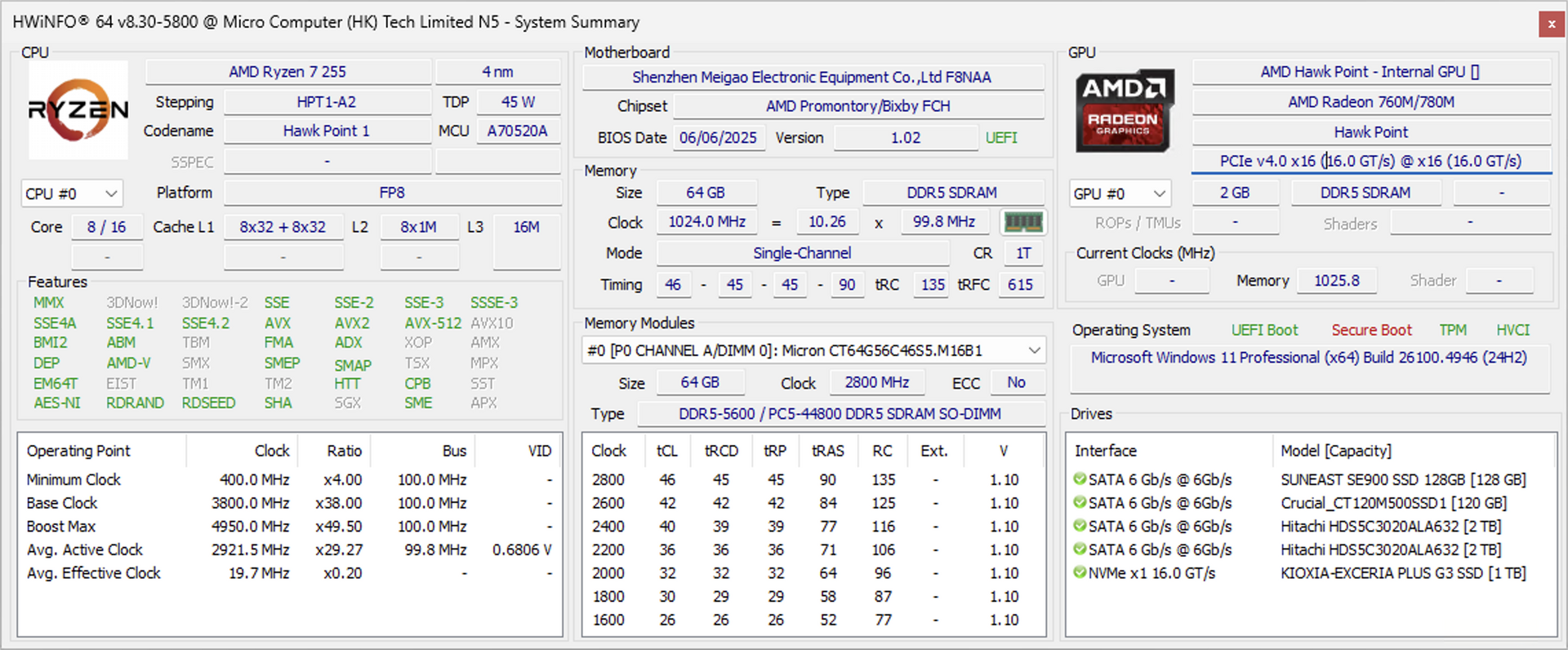
Task: Open the GPU #0 selector dropdown
Action: coord(1120,194)
